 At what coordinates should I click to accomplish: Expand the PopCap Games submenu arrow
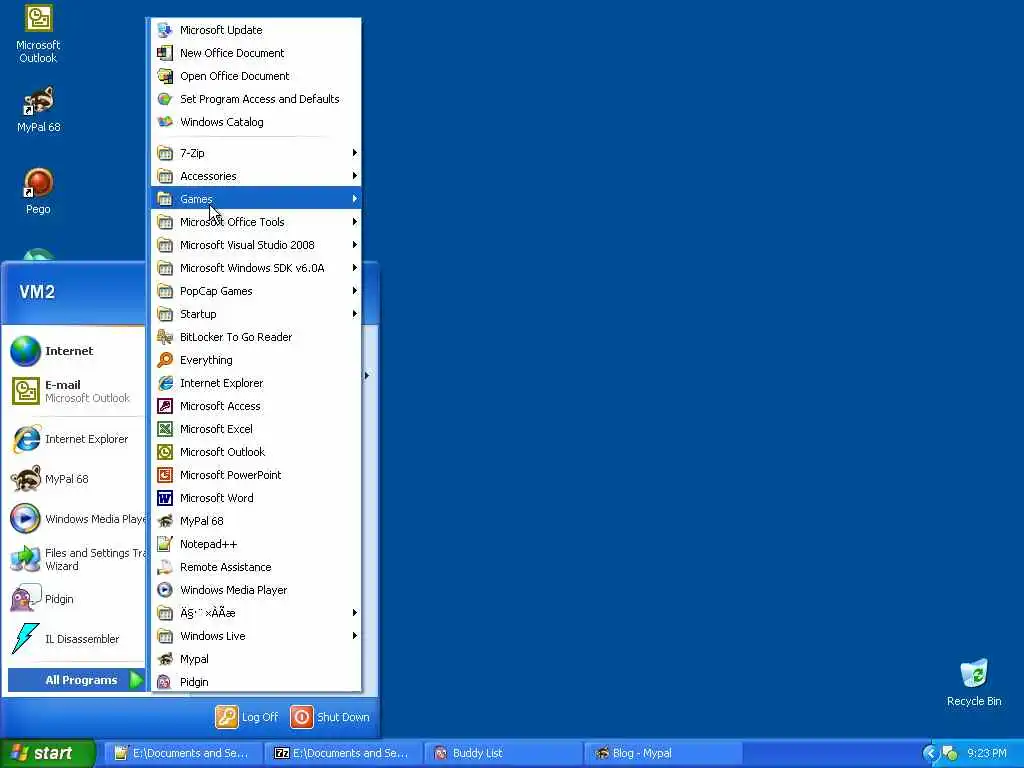[355, 291]
